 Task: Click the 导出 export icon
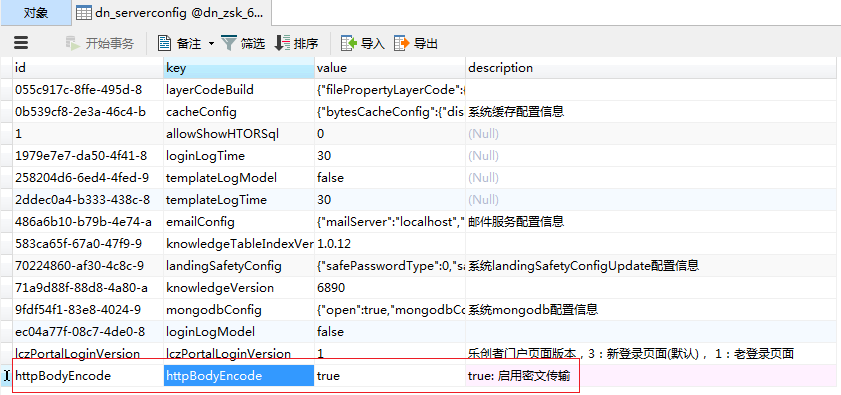(x=402, y=43)
